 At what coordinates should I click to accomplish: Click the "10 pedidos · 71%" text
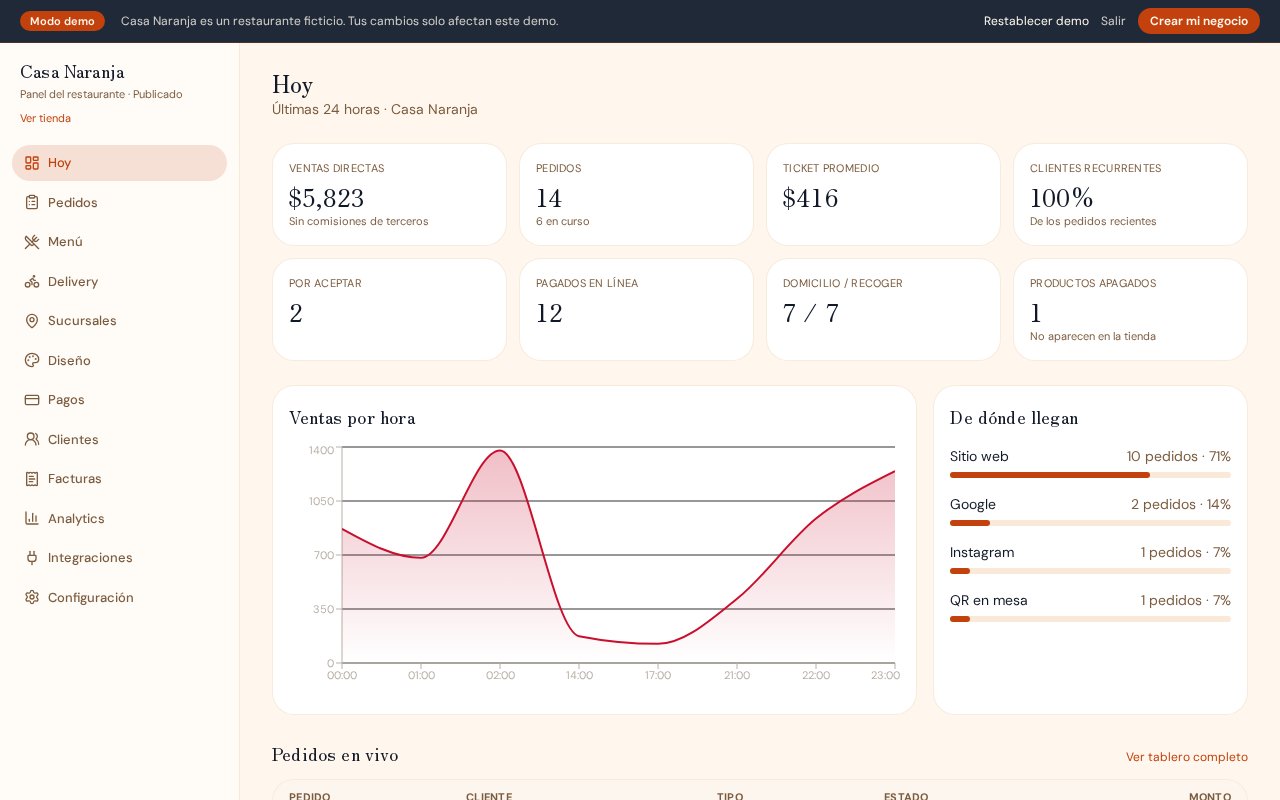1179,456
